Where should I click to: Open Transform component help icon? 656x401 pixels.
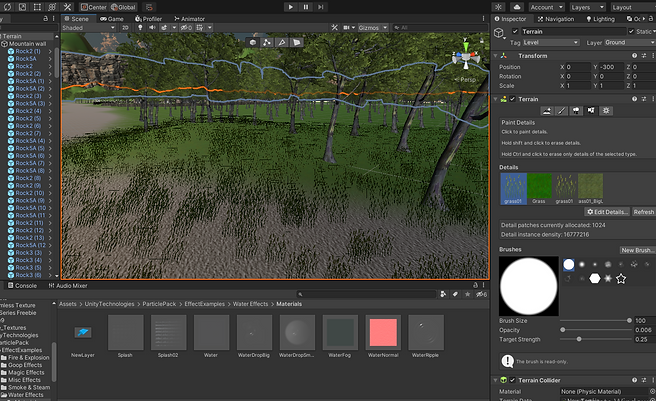tap(635, 56)
